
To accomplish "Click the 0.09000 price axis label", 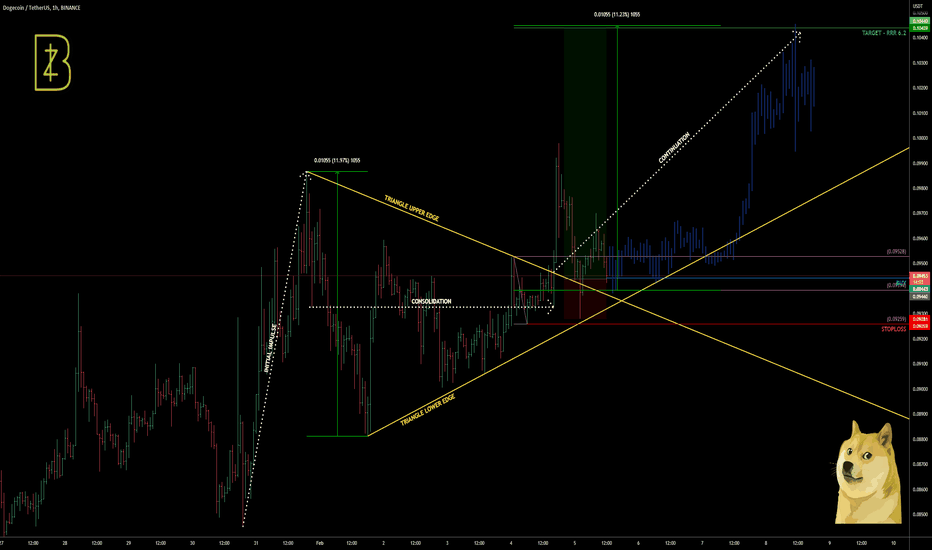I will pos(920,389).
